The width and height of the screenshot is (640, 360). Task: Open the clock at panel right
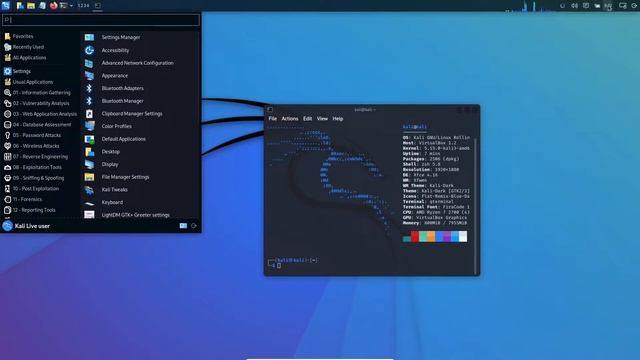[608, 6]
